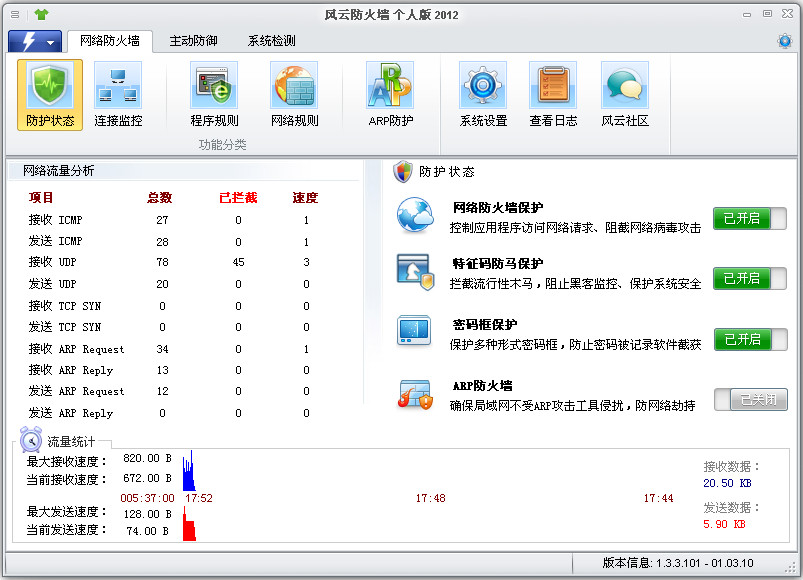The height and width of the screenshot is (580, 803).
Task: Click the red send traffic graph bars
Action: 189,524
